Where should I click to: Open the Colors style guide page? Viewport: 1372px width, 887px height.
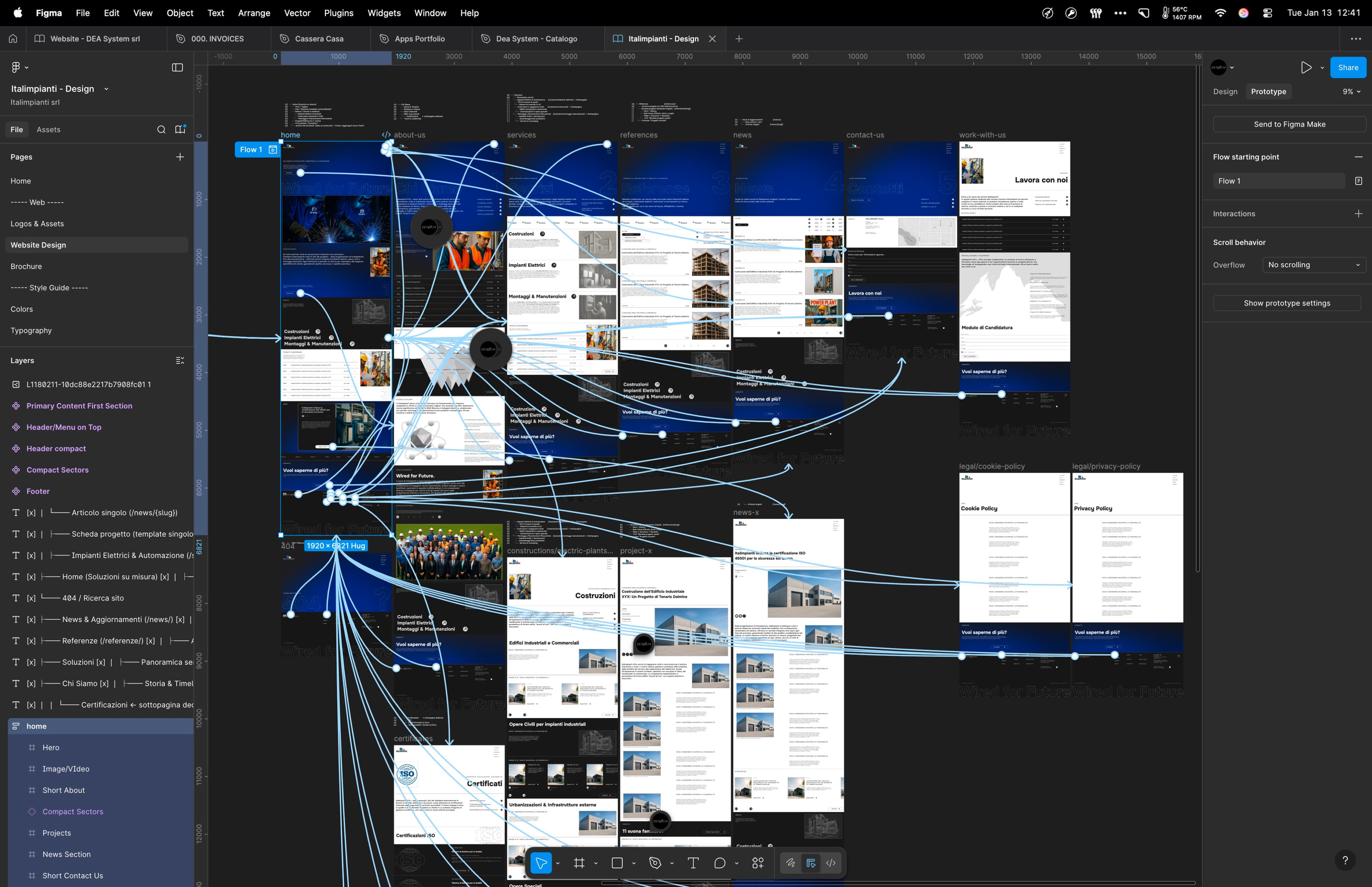pos(97,309)
